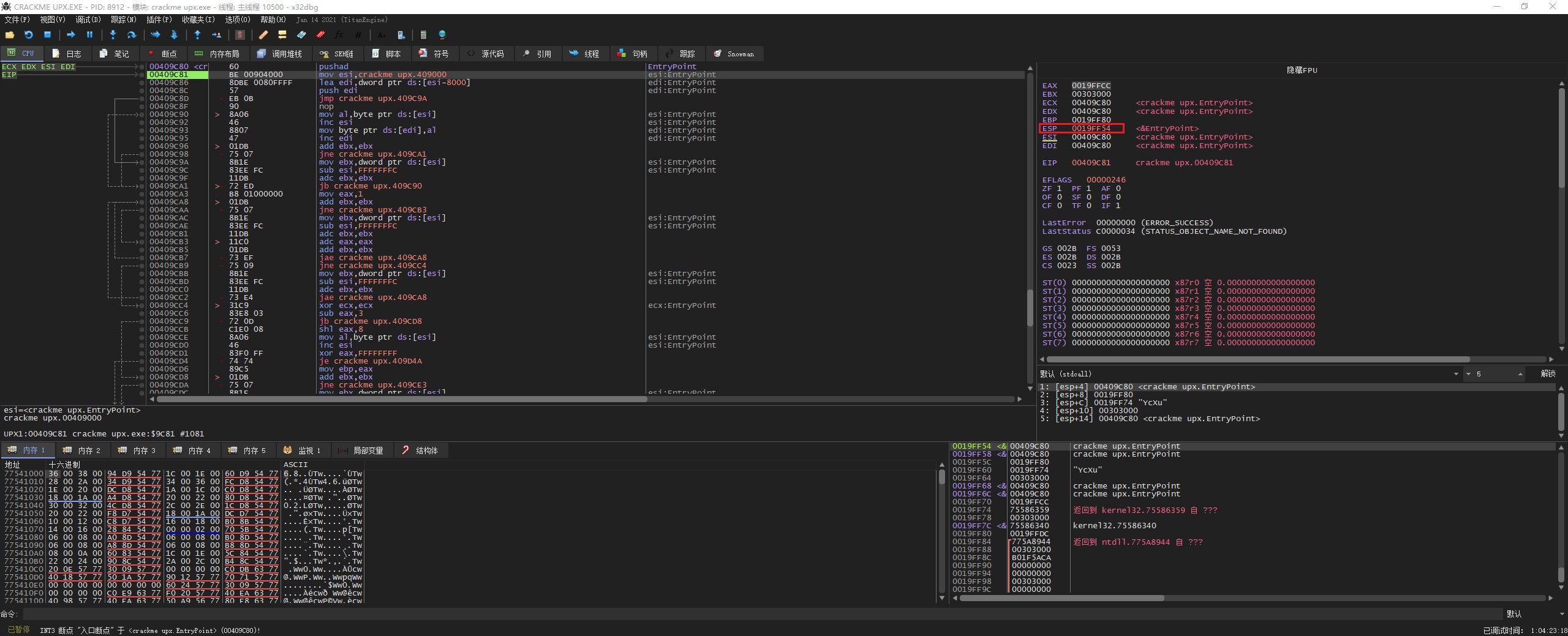Click the restart debugging icon
Image resolution: width=1568 pixels, height=636 pixels.
28,35
